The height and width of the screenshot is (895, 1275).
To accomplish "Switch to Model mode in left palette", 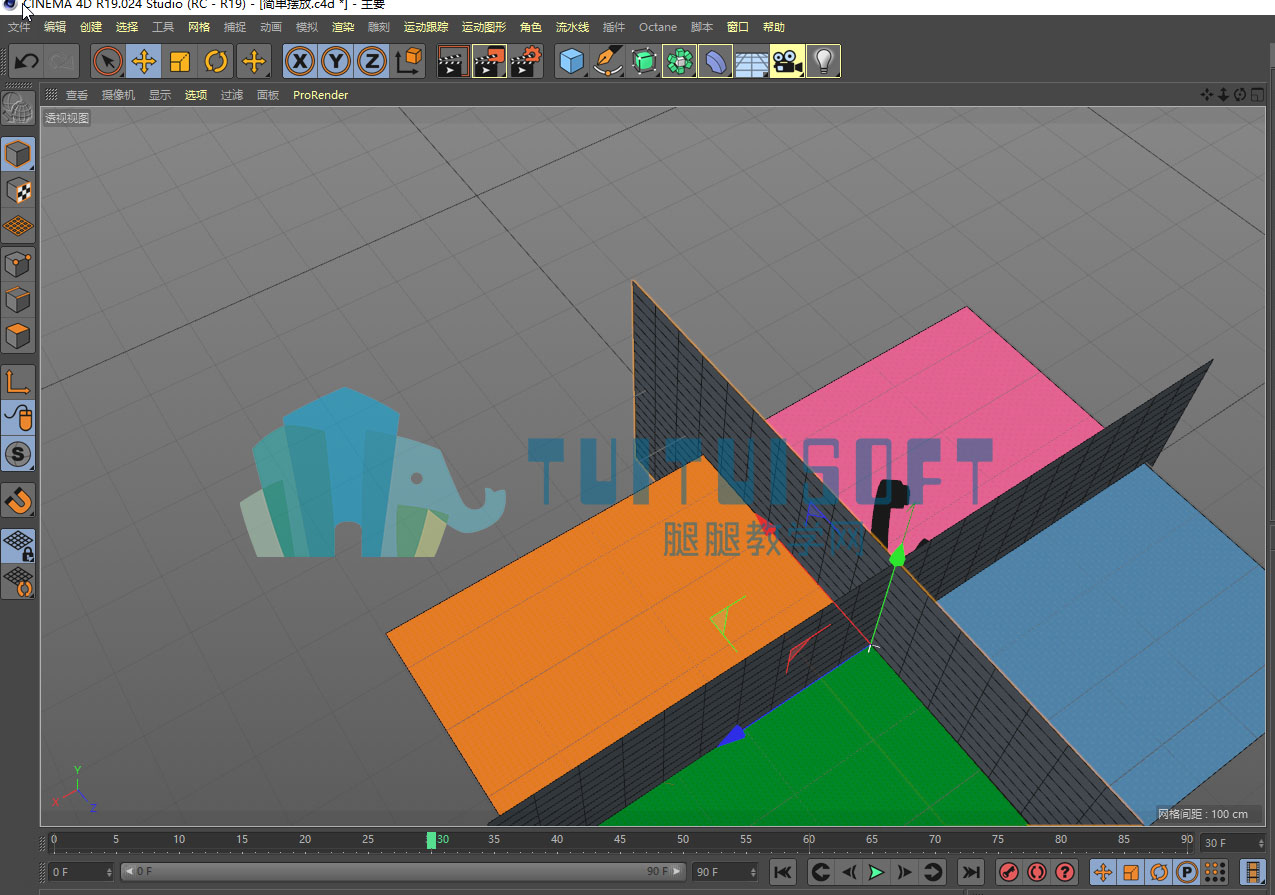I will point(18,154).
